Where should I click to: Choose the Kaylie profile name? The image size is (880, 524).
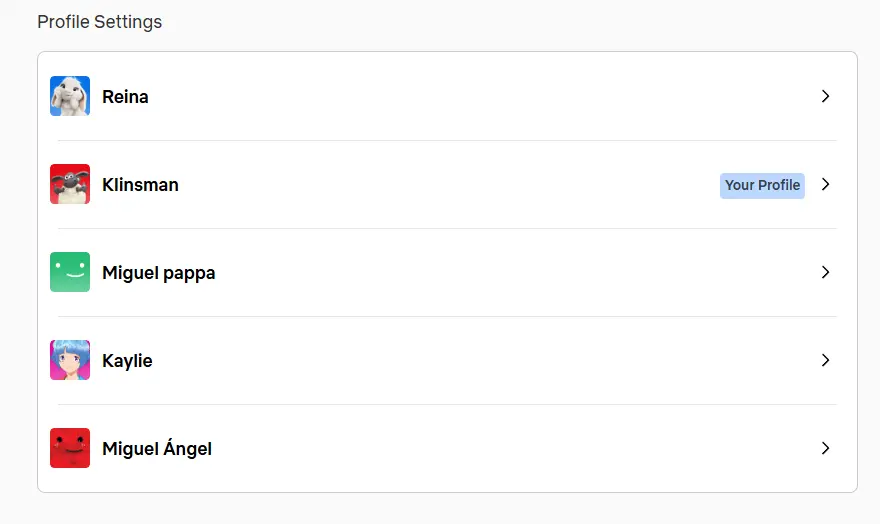[127, 361]
